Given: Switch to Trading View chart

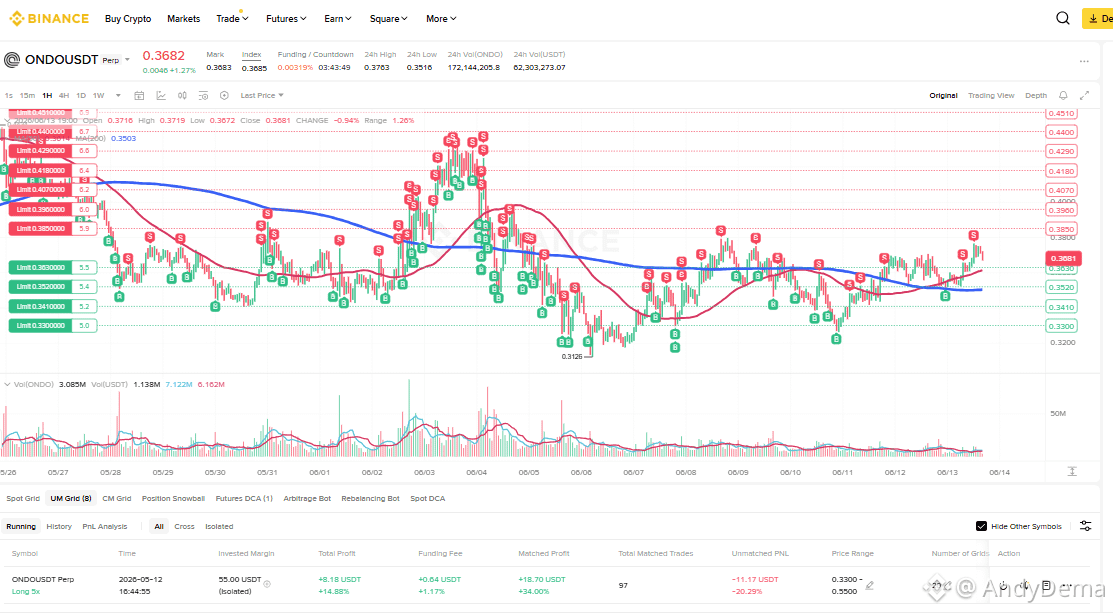Looking at the screenshot, I should click(991, 95).
